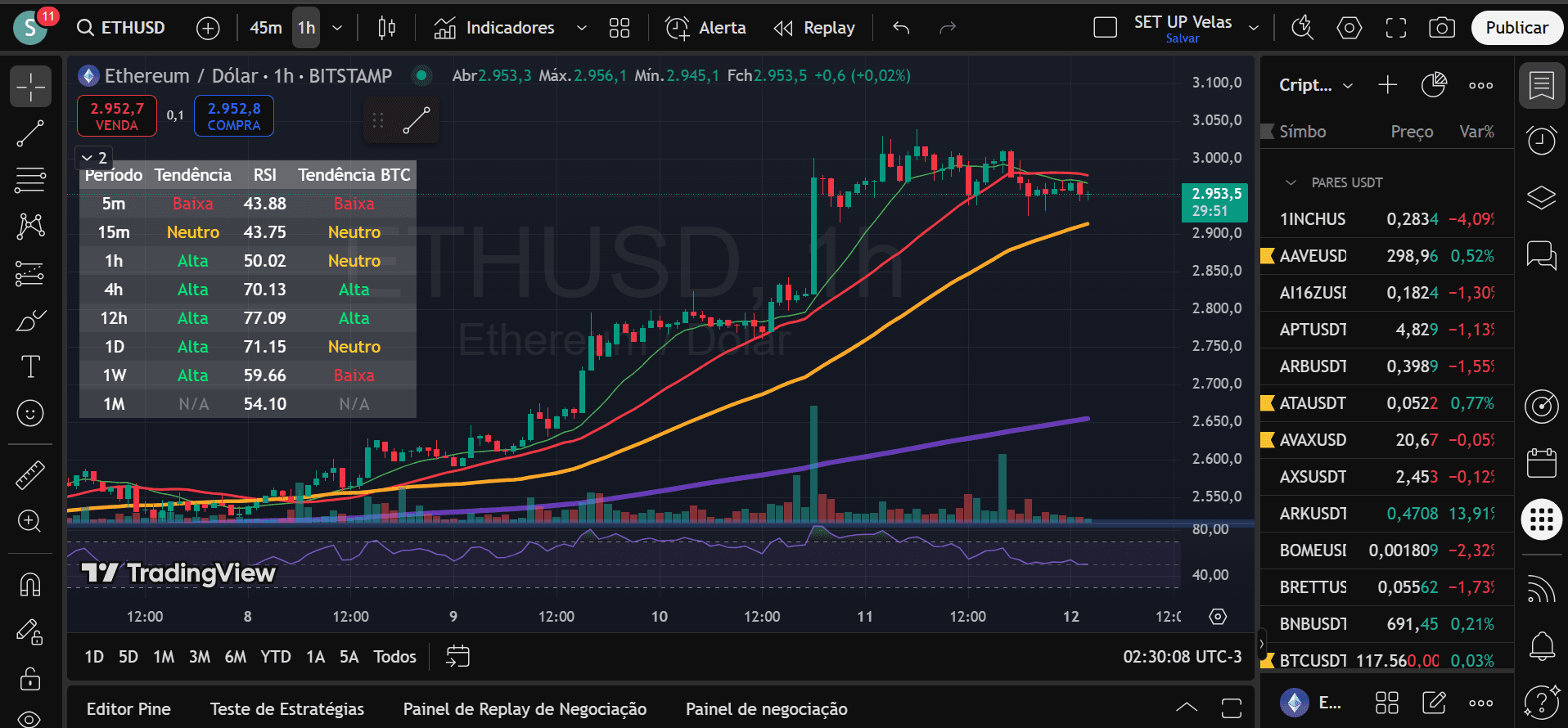Set range to YTD
Image resolution: width=1568 pixels, height=728 pixels.
coord(276,657)
